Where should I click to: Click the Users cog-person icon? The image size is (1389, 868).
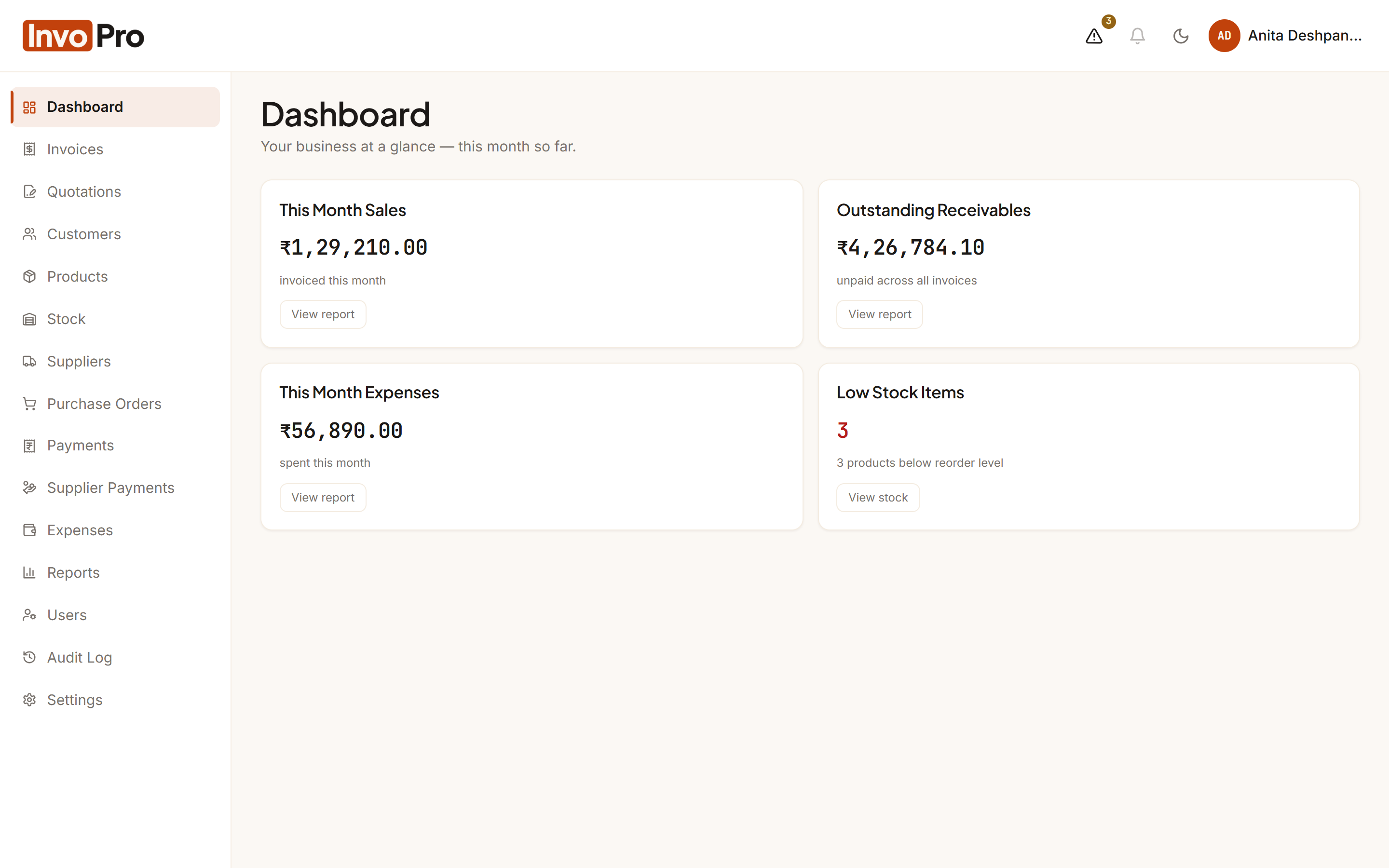click(x=29, y=615)
